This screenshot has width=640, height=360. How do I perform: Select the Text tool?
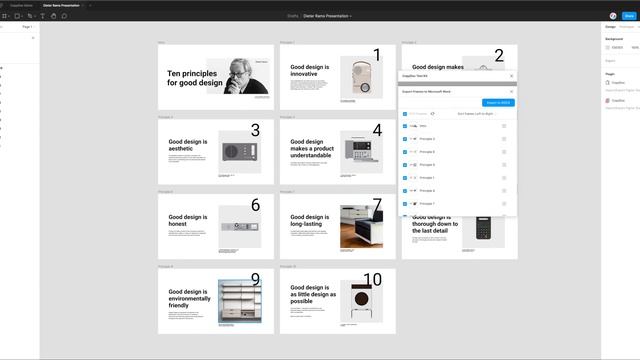coord(42,16)
